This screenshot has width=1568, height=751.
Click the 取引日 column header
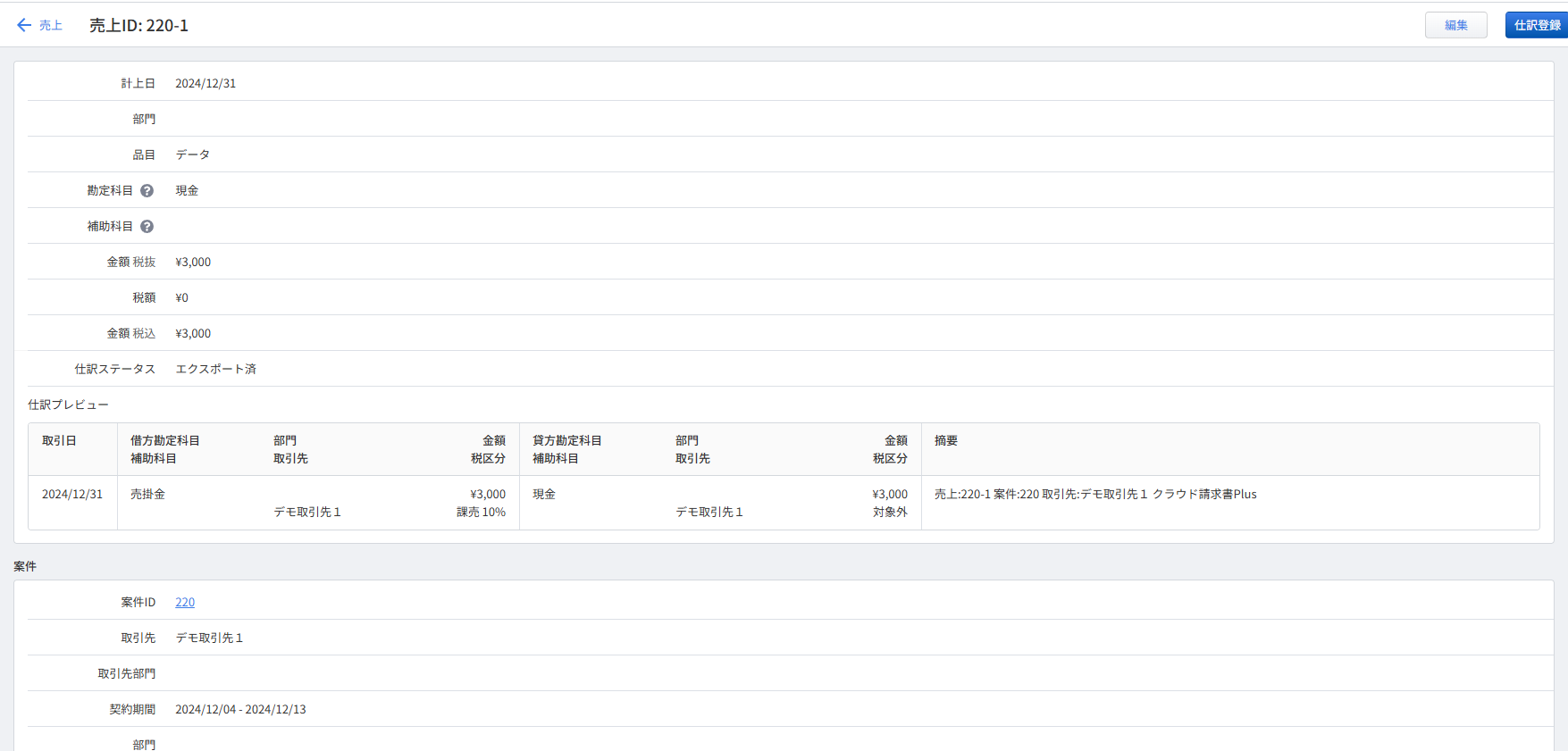point(59,440)
